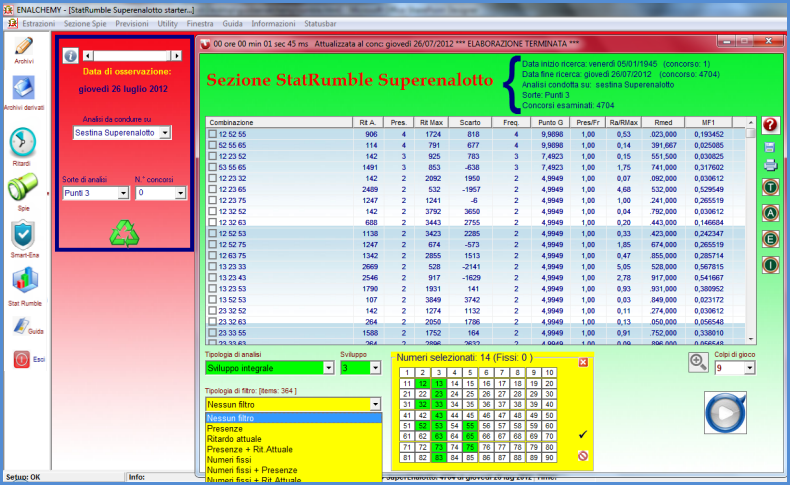The height and width of the screenshot is (485, 790).
Task: Open the N.° concorsi dropdown
Action: (x=180, y=193)
